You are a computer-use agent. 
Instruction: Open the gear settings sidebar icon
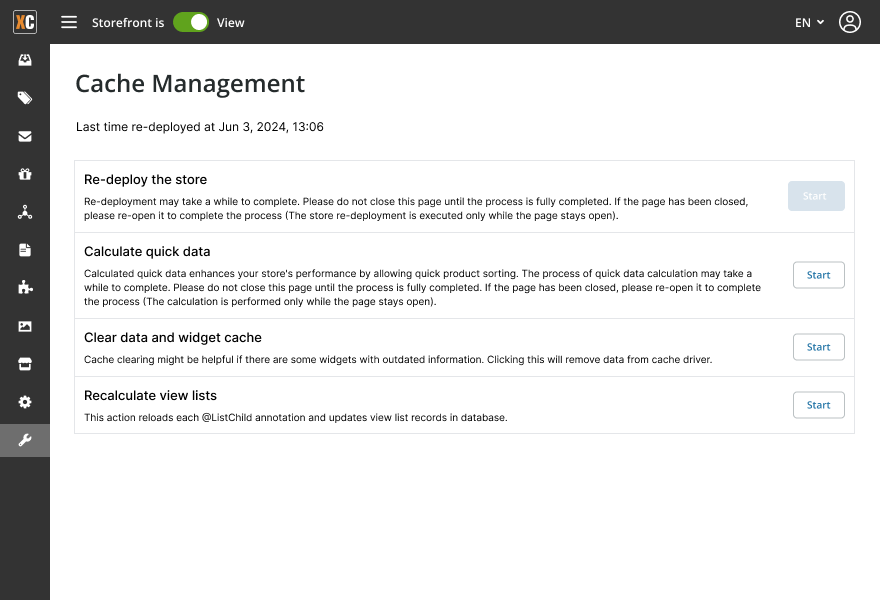pyautogui.click(x=25, y=402)
